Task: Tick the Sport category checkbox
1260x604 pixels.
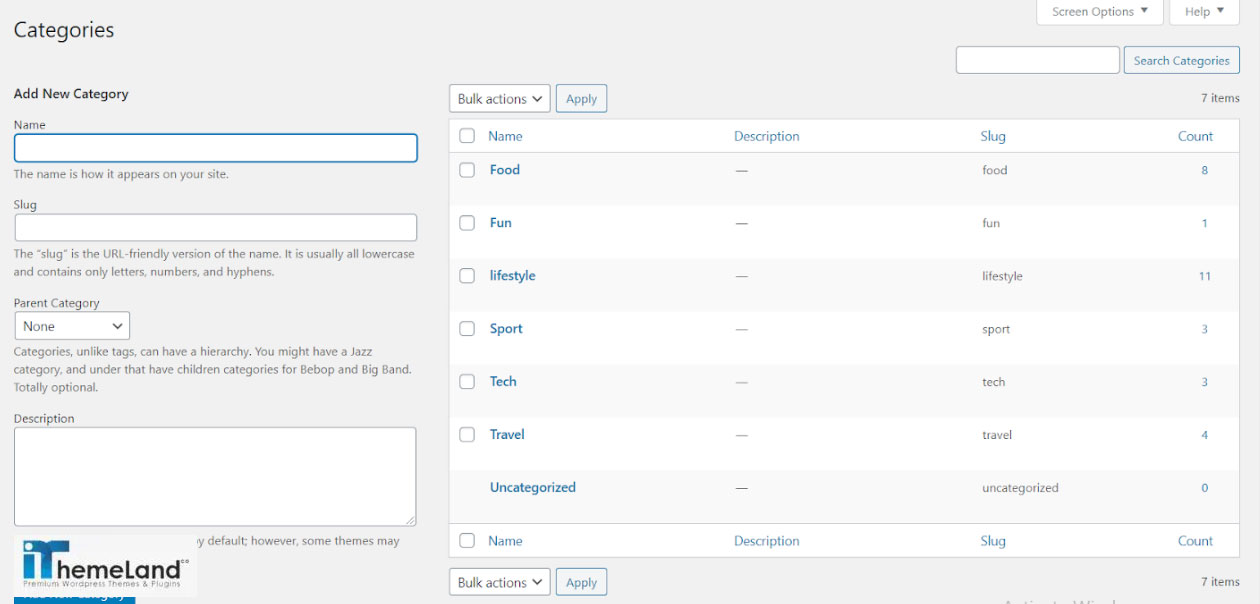Action: pos(467,329)
